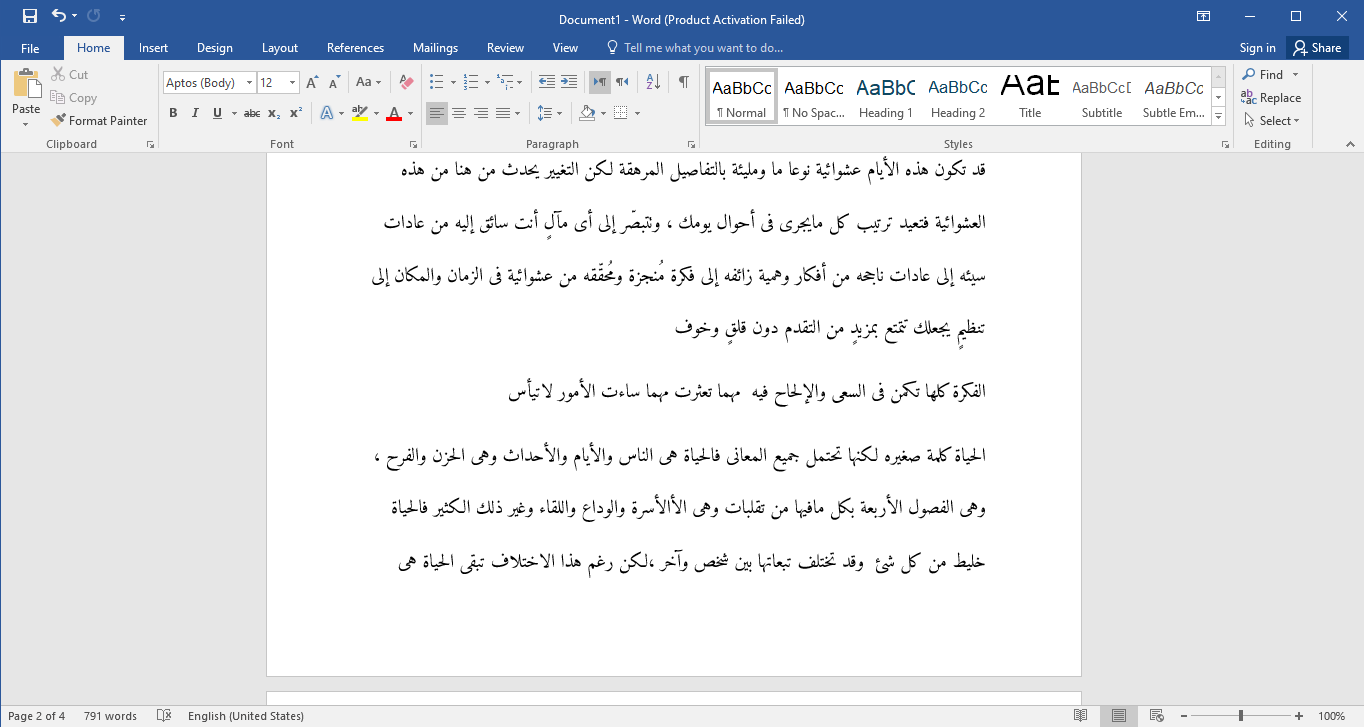
Task: Decrease paragraph indent
Action: pos(546,83)
